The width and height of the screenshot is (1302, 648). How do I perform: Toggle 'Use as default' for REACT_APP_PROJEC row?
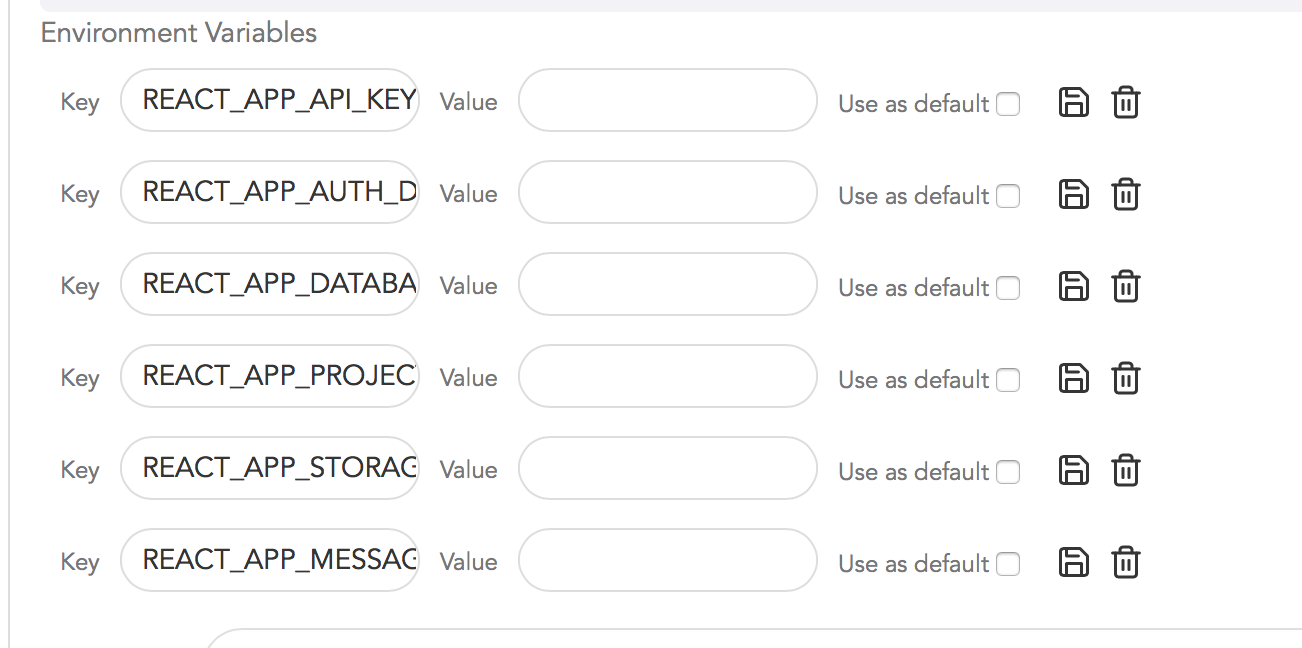coord(1008,380)
